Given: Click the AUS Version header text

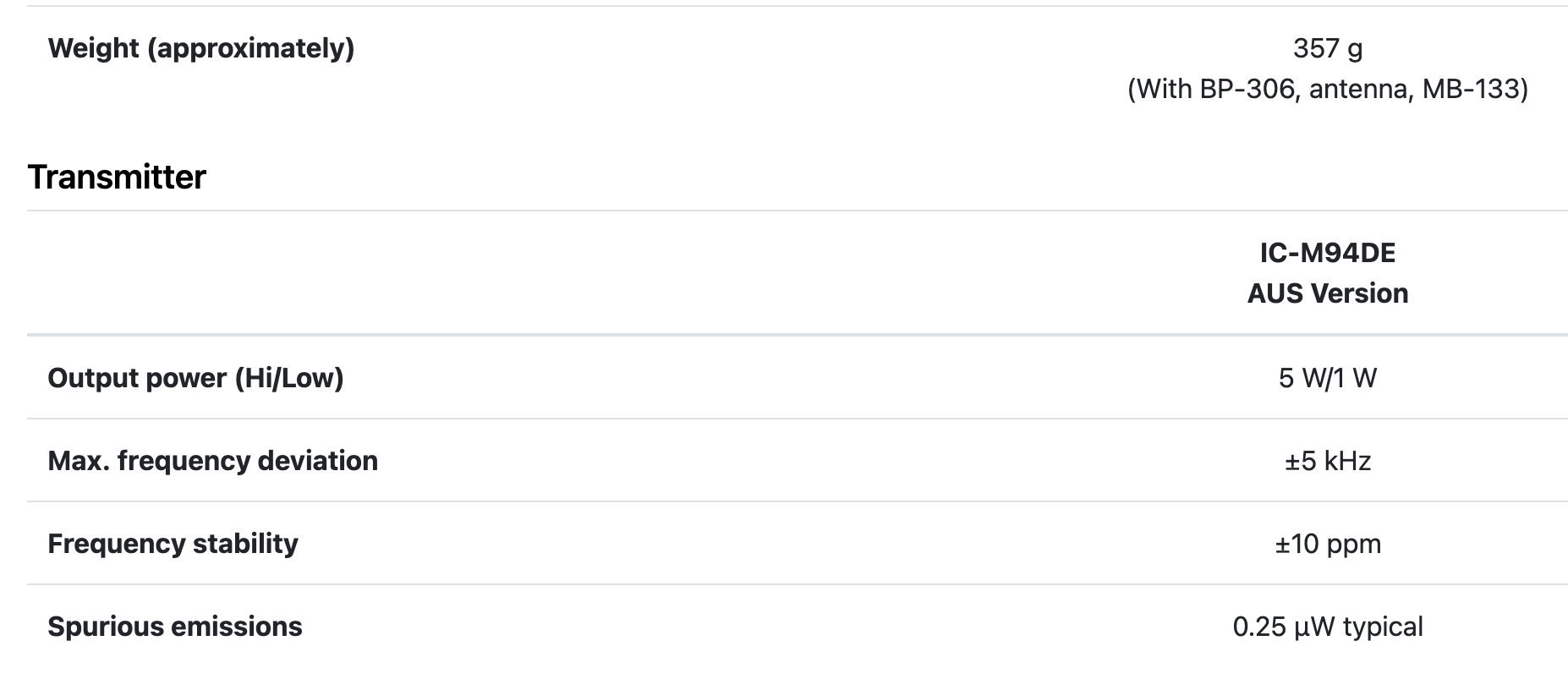Looking at the screenshot, I should pyautogui.click(x=1327, y=293).
